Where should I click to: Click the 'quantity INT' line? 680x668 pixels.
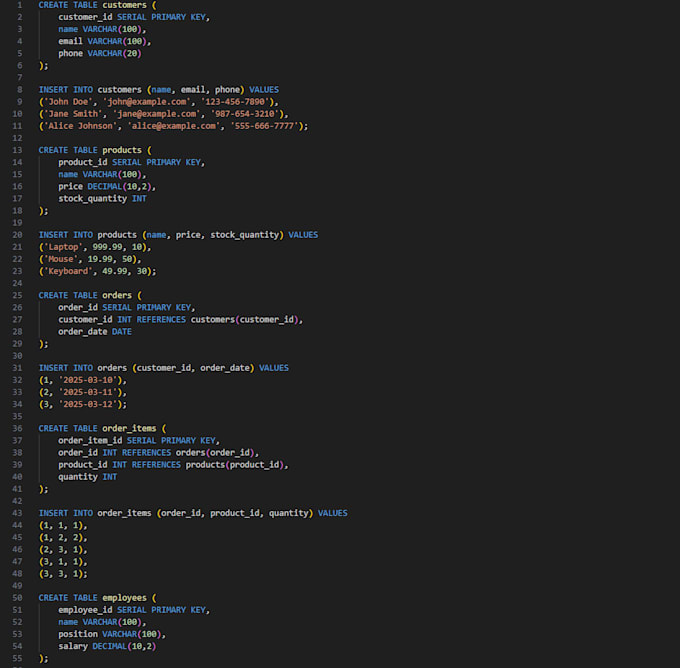pos(88,477)
